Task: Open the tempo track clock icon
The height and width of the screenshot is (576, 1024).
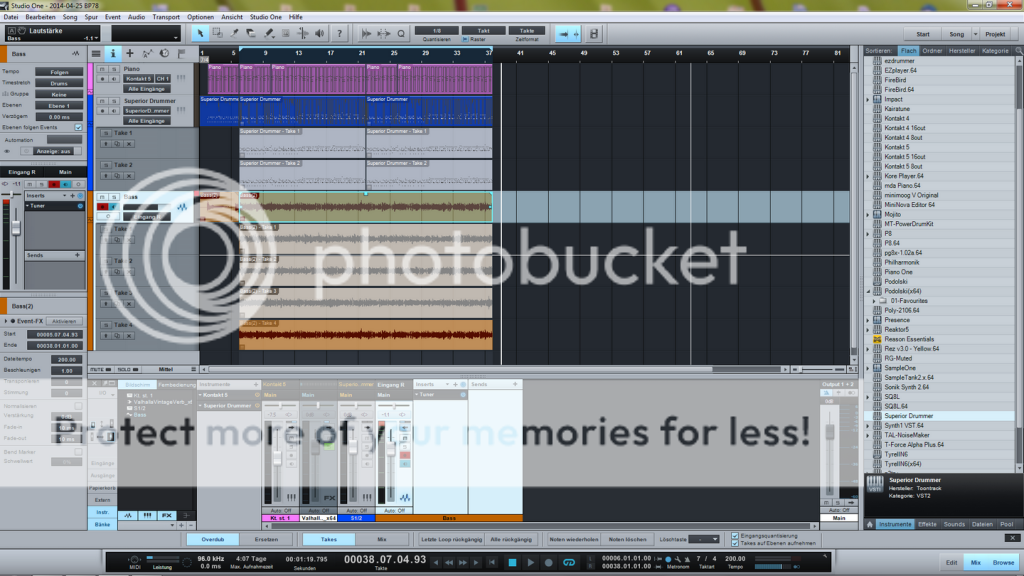Action: [164, 54]
